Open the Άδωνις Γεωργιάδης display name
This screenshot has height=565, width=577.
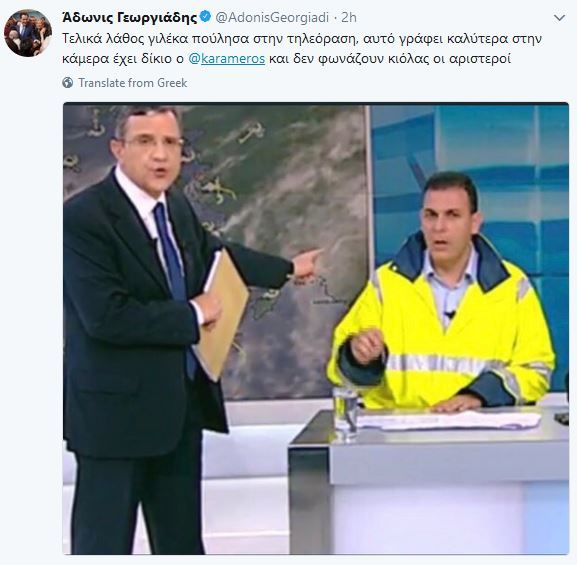[130, 17]
